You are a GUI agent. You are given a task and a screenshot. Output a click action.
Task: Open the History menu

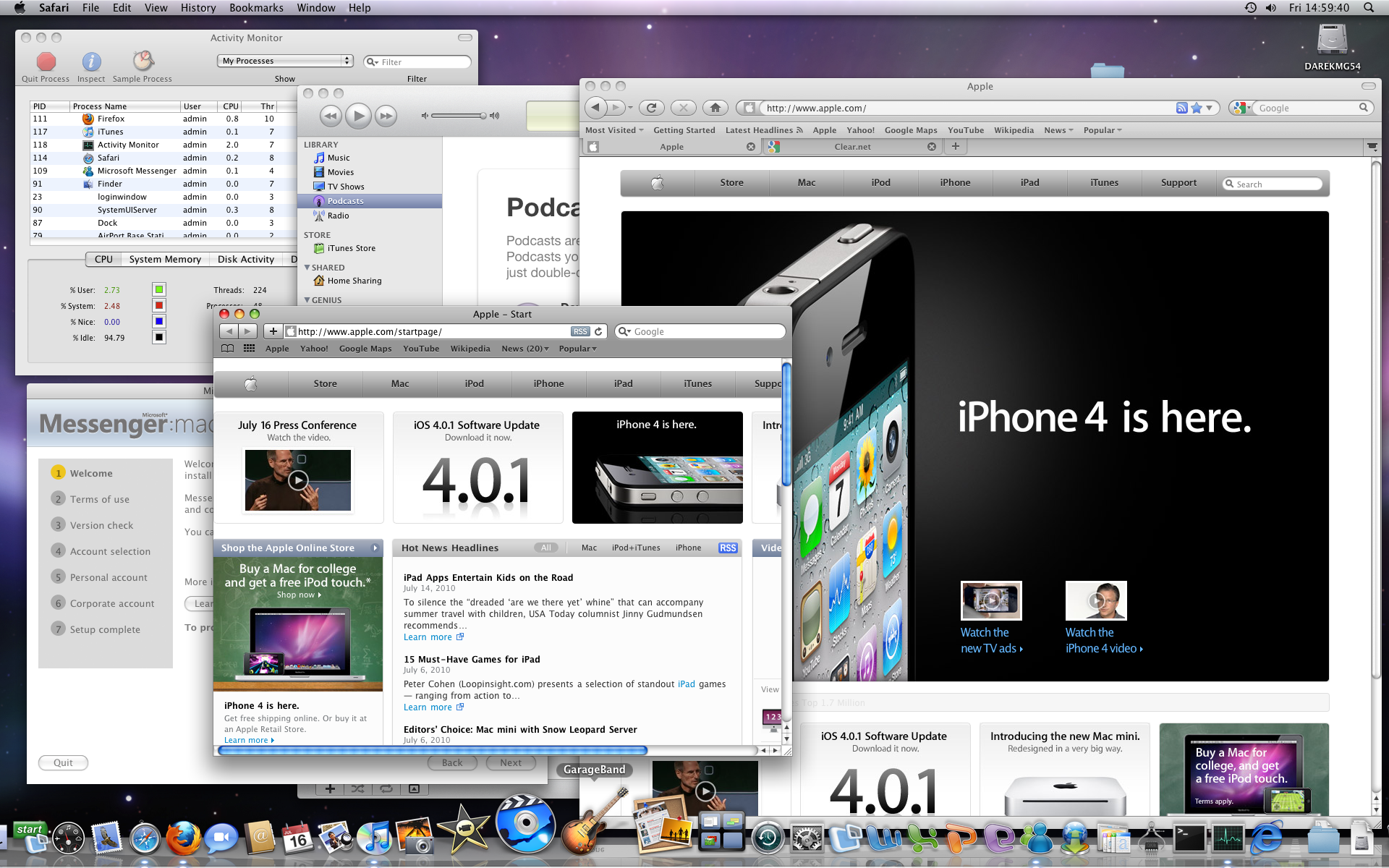(198, 7)
